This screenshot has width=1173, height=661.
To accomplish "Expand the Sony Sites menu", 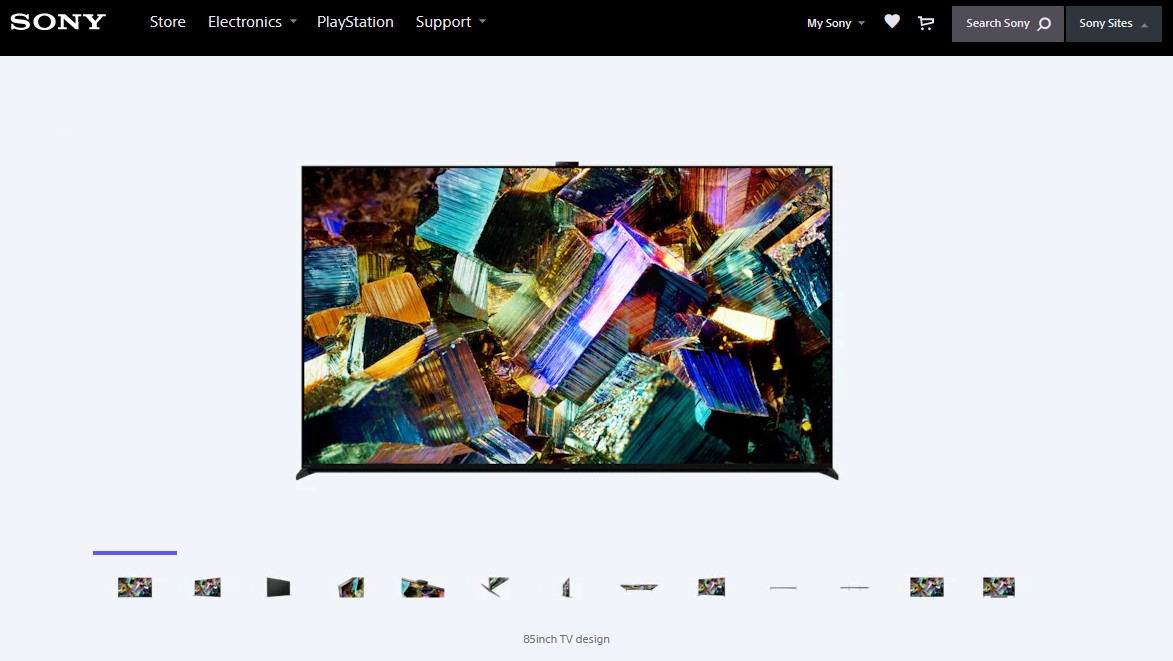I will [1113, 23].
